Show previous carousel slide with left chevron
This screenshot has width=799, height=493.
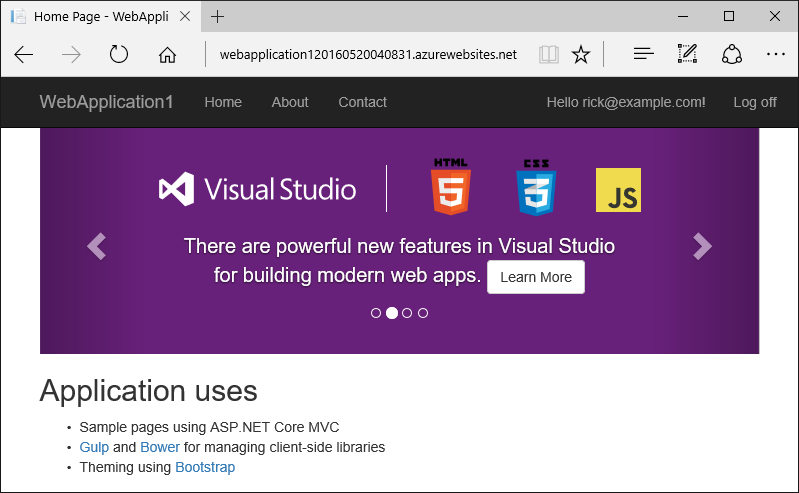[96, 246]
